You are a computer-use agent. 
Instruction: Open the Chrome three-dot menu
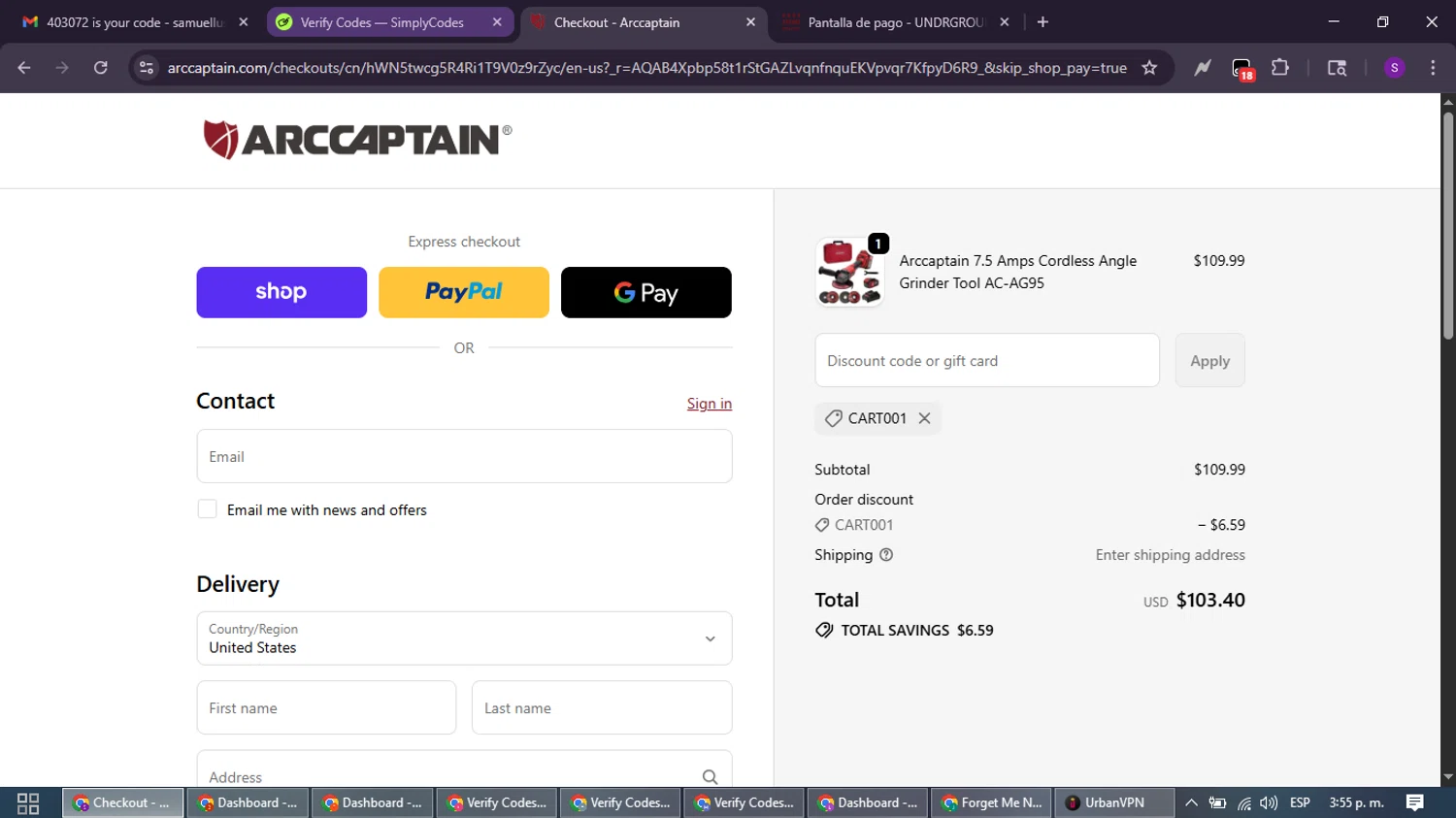1433,68
